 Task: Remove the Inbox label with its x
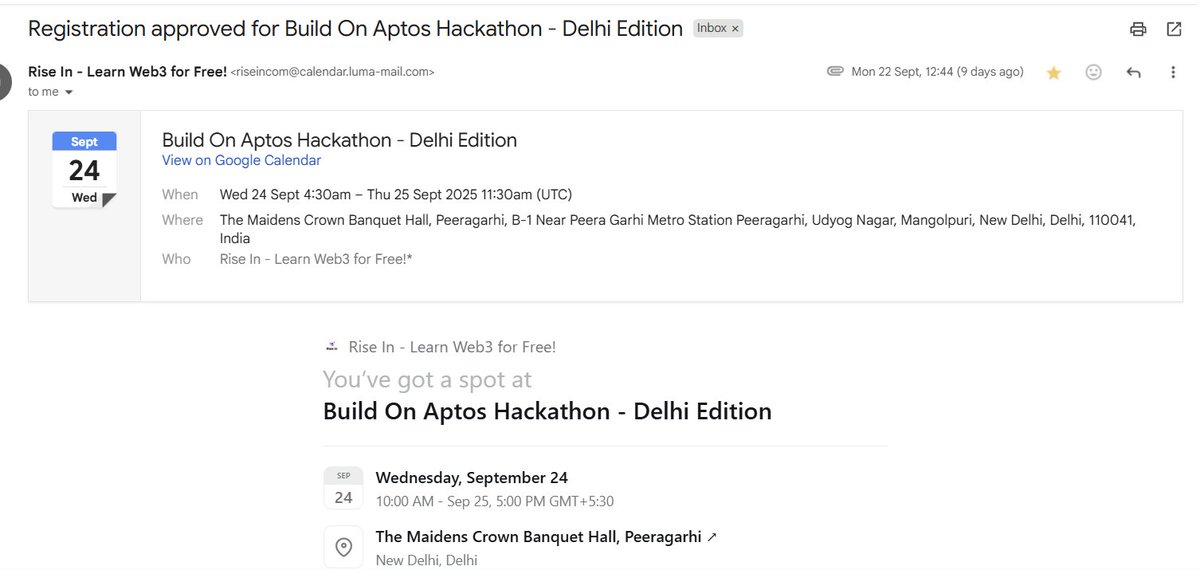pyautogui.click(x=735, y=29)
